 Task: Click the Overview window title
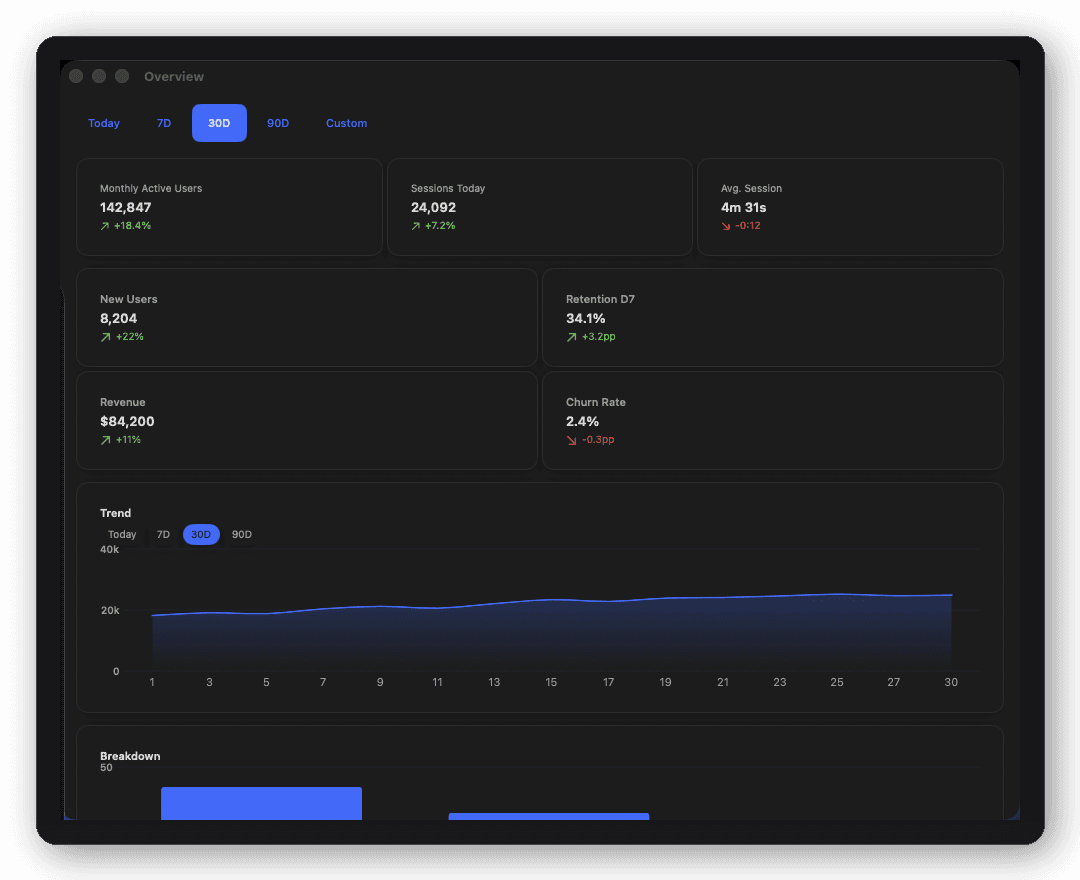174,76
